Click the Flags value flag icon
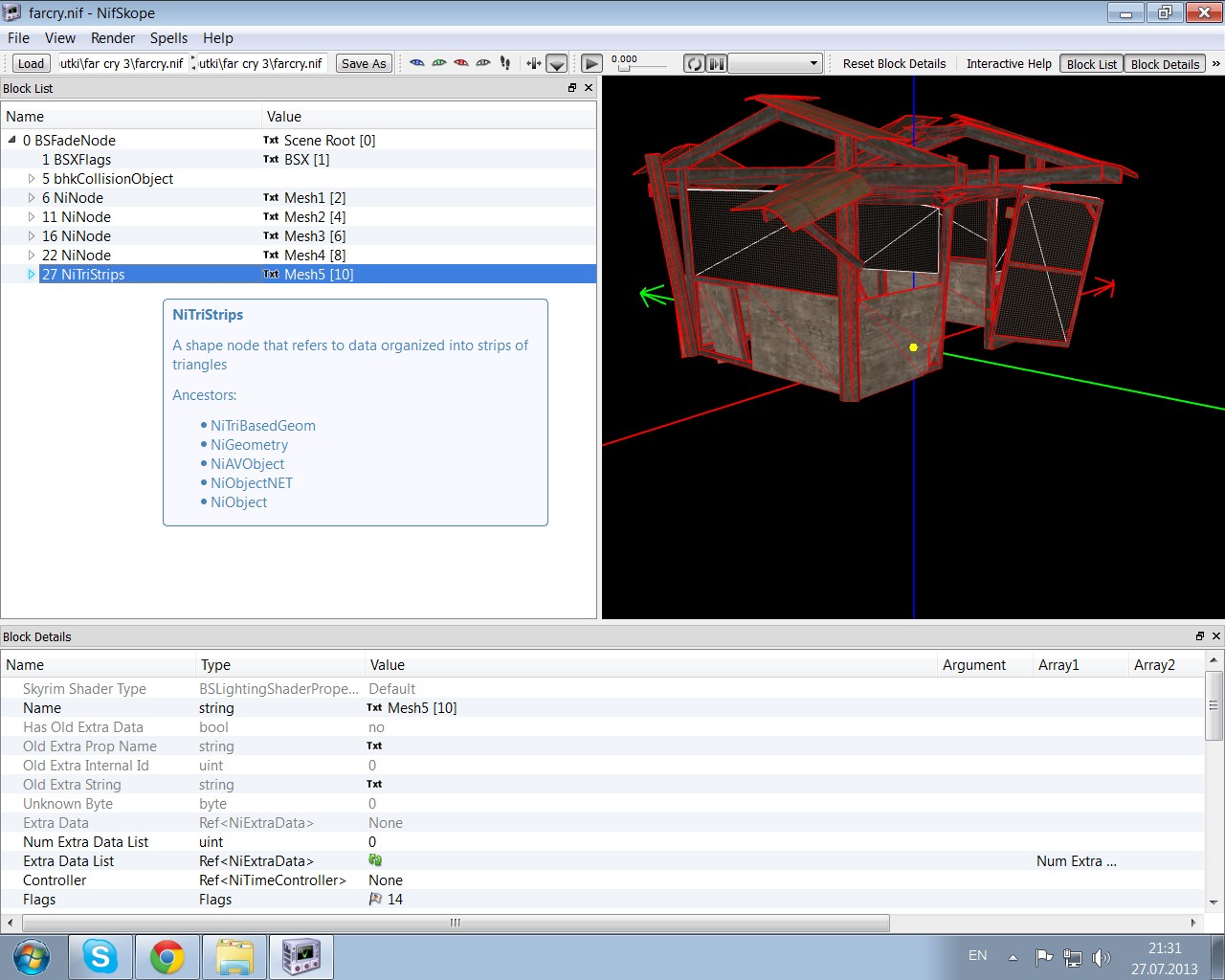Viewport: 1225px width, 980px height. coord(375,899)
